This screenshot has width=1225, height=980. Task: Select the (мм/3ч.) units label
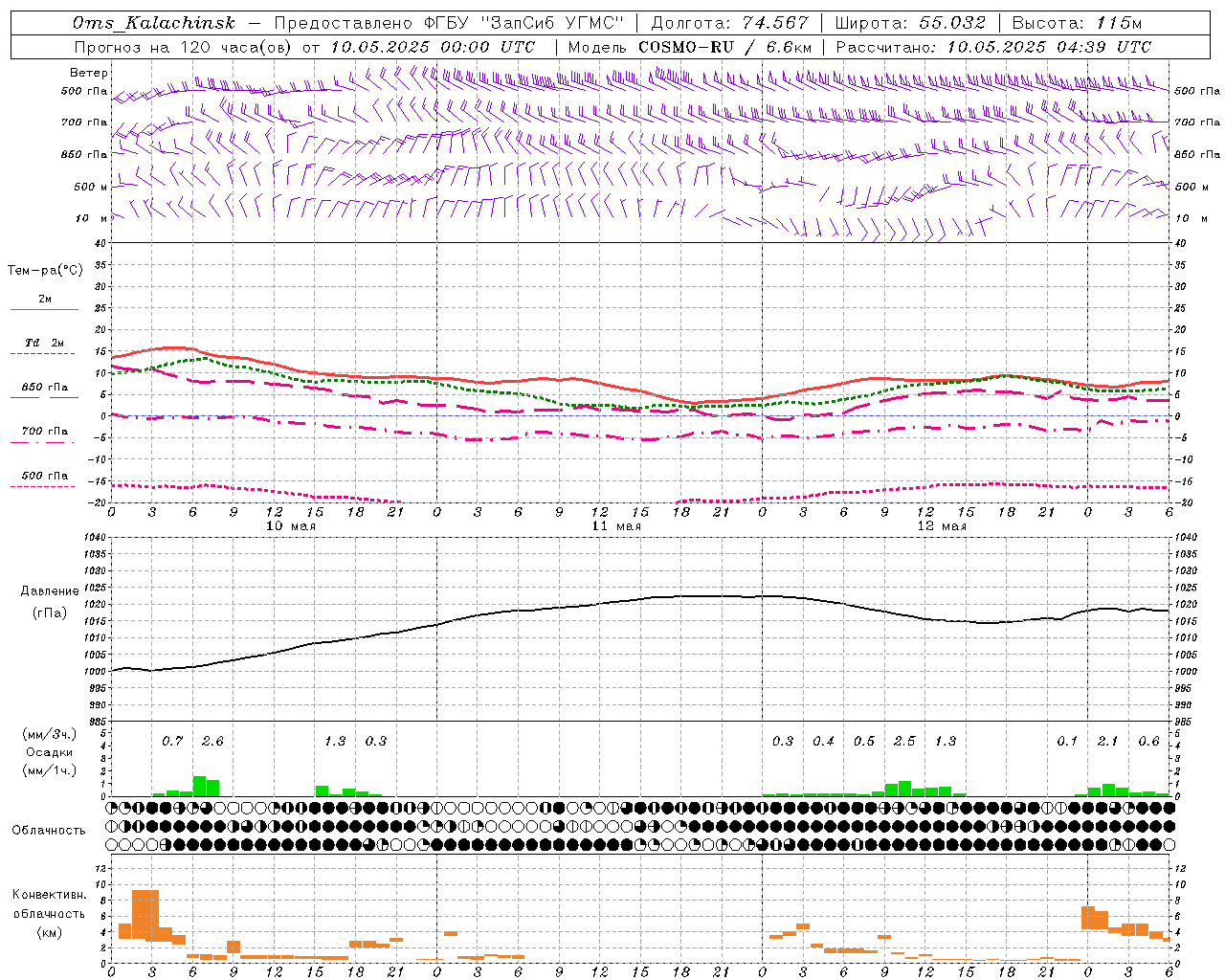point(50,733)
